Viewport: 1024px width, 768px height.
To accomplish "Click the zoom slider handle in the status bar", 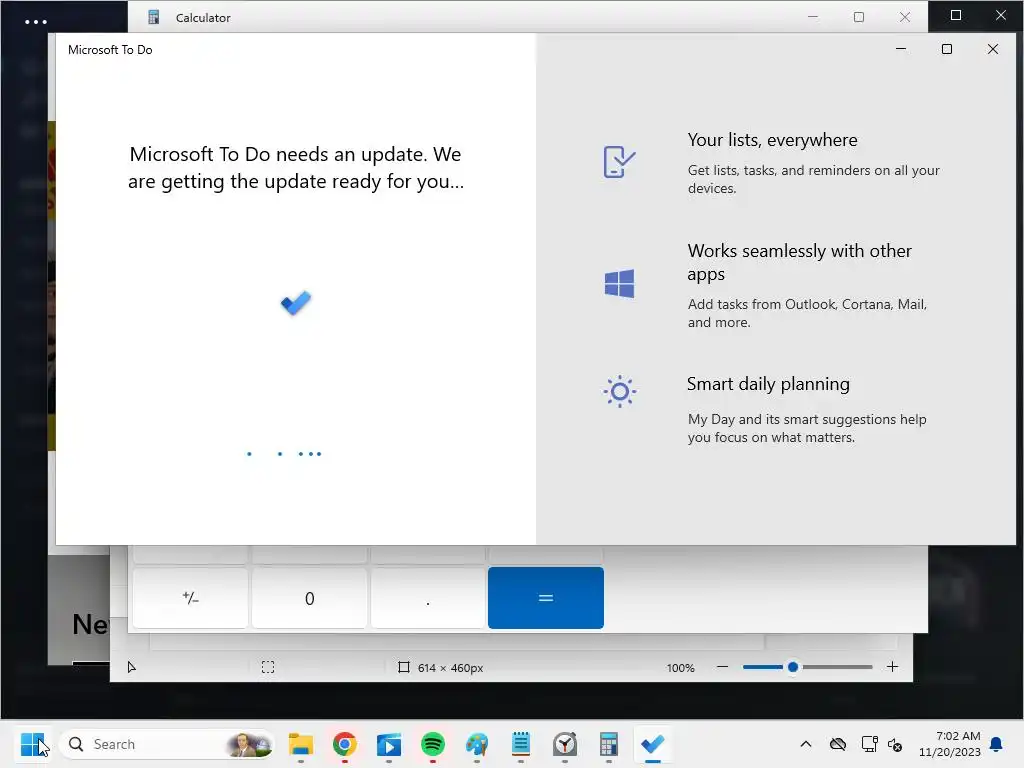I will pyautogui.click(x=793, y=667).
